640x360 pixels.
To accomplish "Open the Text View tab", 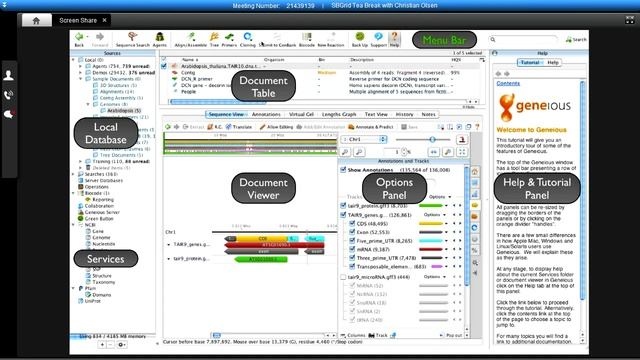I will [x=376, y=115].
